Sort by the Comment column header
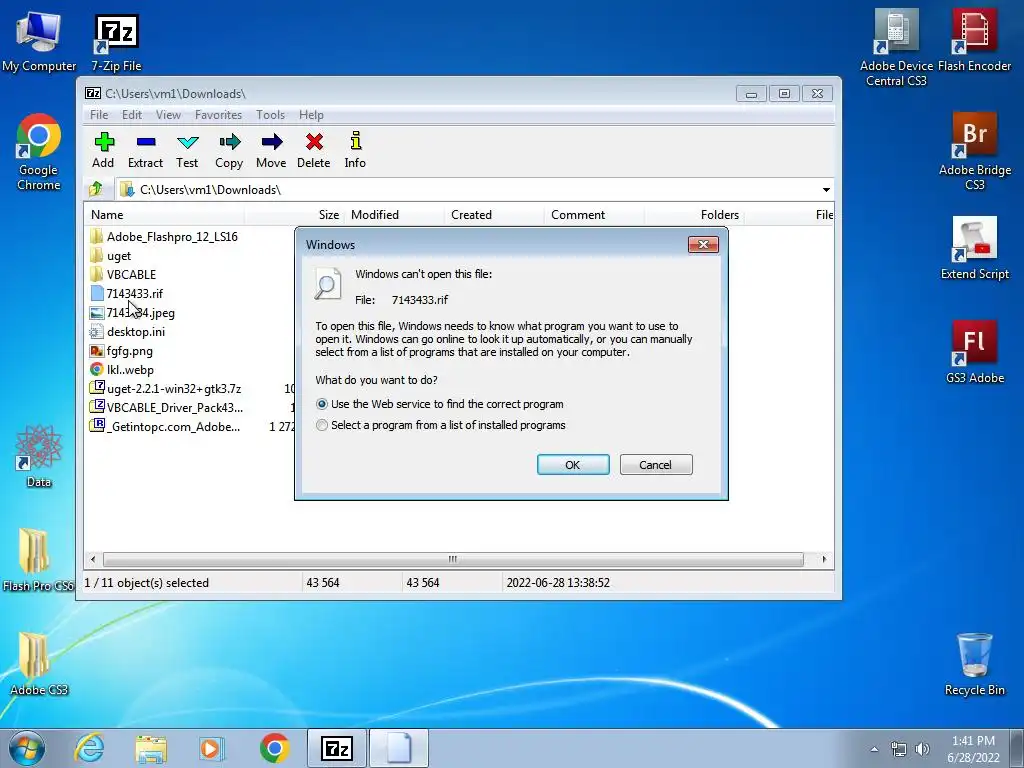Image resolution: width=1024 pixels, height=768 pixels. [x=594, y=215]
